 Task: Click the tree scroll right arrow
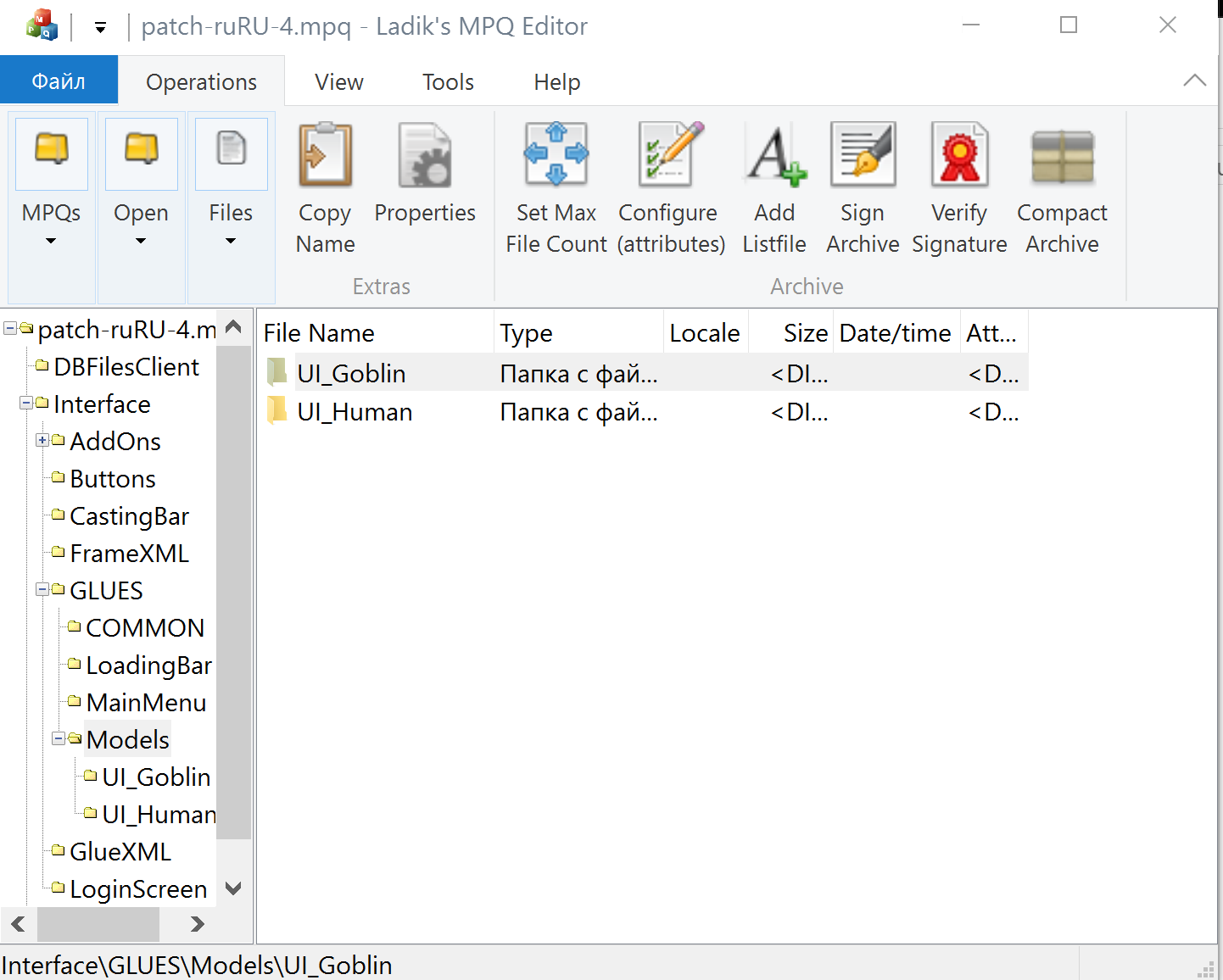(198, 924)
